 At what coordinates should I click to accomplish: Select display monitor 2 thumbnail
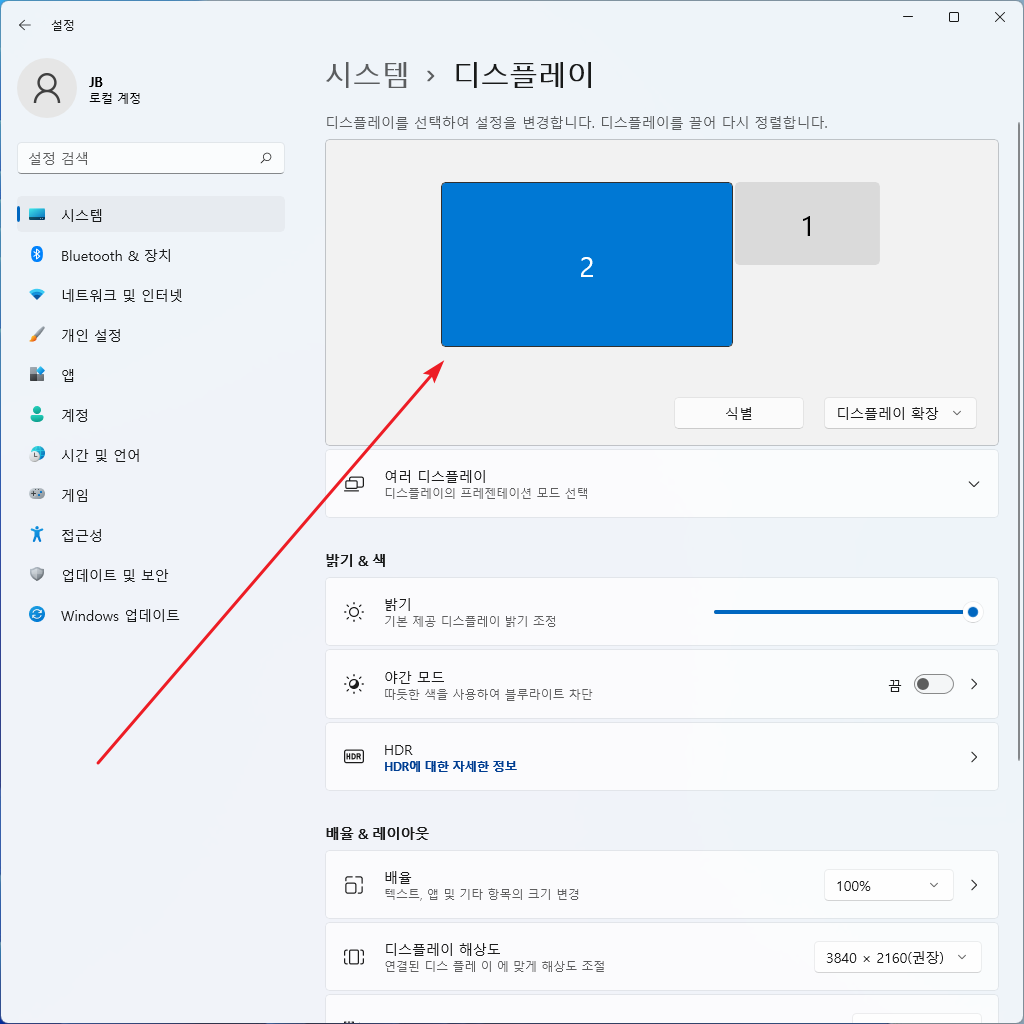(x=586, y=264)
